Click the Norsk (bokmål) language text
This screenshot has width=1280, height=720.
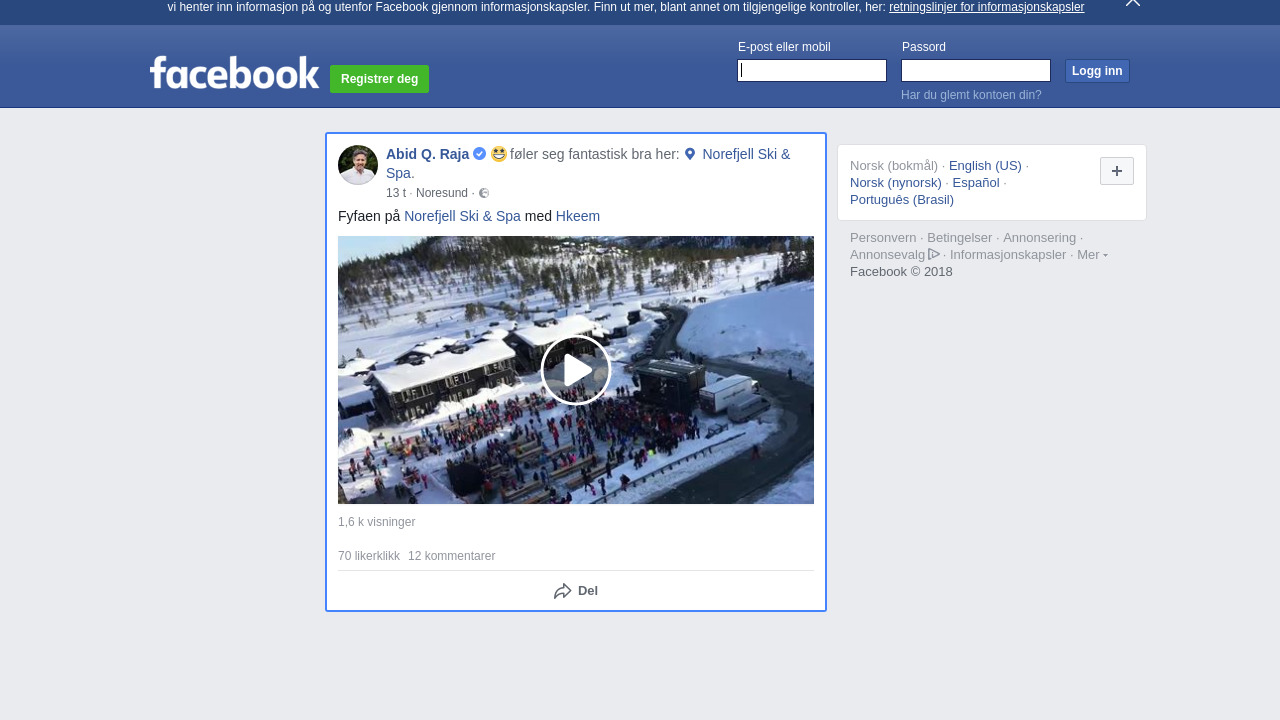pyautogui.click(x=894, y=166)
